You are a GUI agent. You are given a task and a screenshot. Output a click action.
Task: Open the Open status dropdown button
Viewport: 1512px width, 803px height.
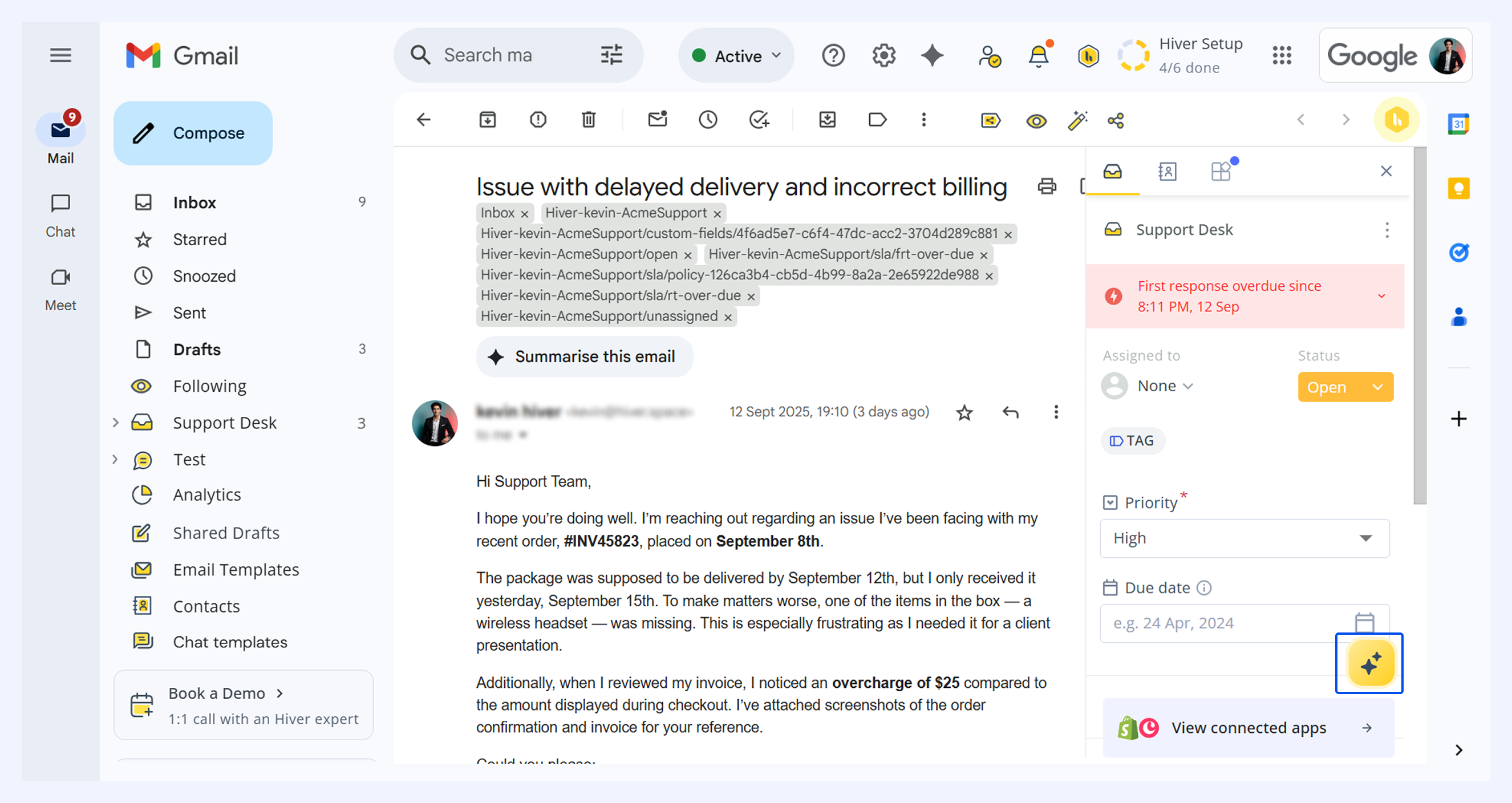(x=1345, y=387)
